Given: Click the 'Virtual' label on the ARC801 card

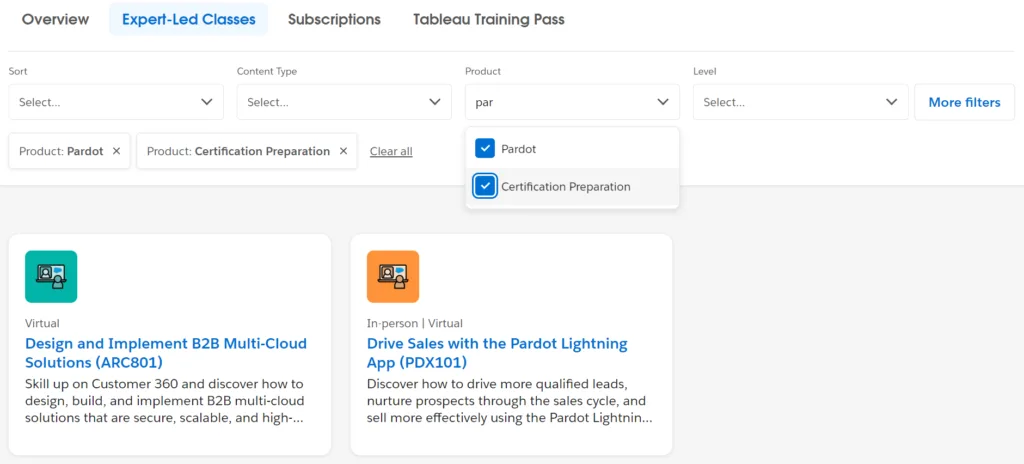Looking at the screenshot, I should point(42,323).
